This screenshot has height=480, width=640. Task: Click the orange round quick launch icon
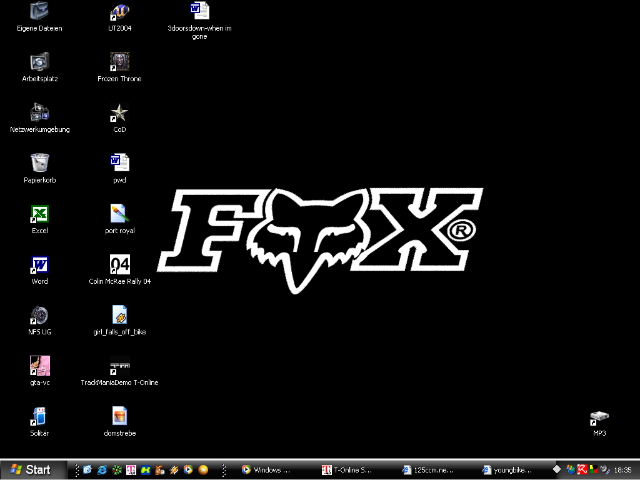pos(203,470)
